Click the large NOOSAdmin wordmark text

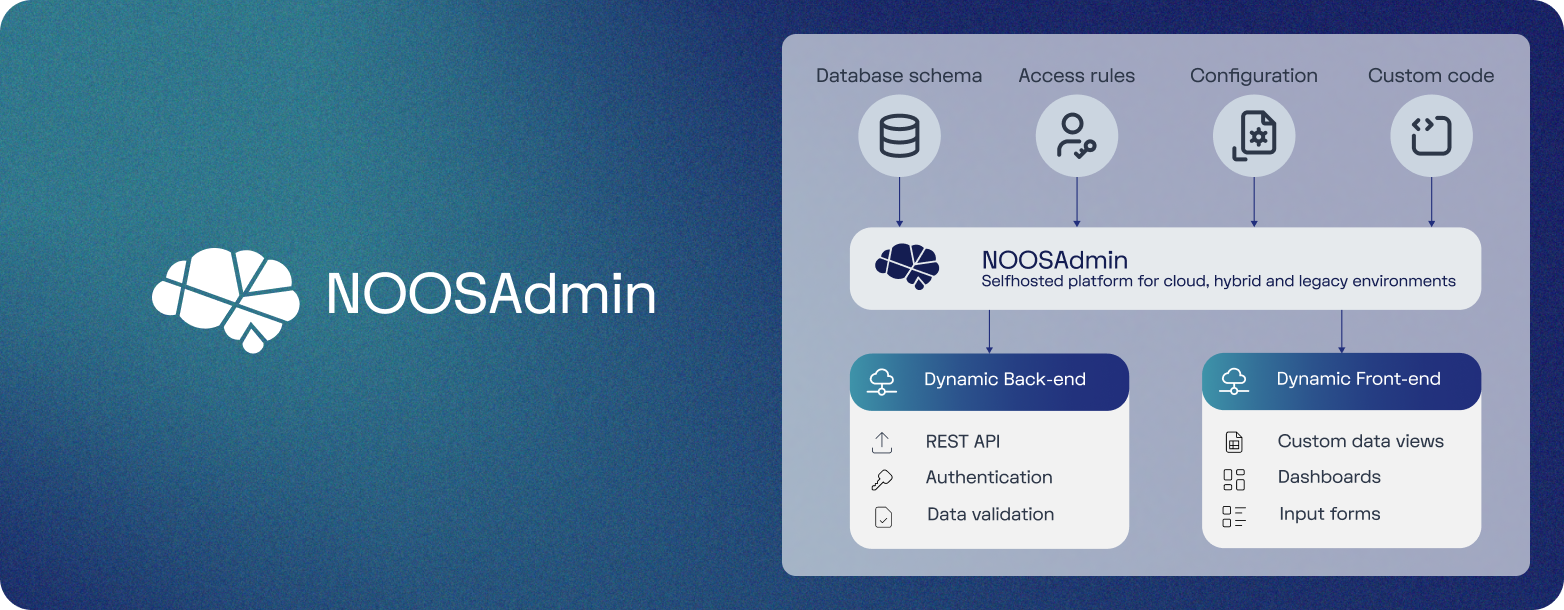[x=491, y=295]
